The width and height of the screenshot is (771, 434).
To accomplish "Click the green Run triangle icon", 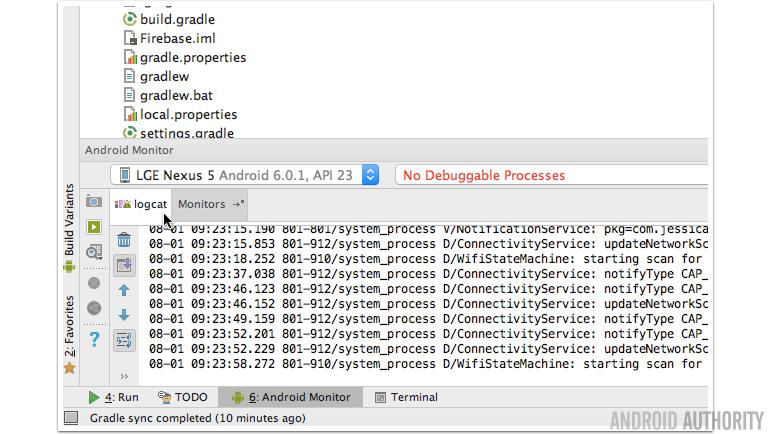I will [93, 397].
